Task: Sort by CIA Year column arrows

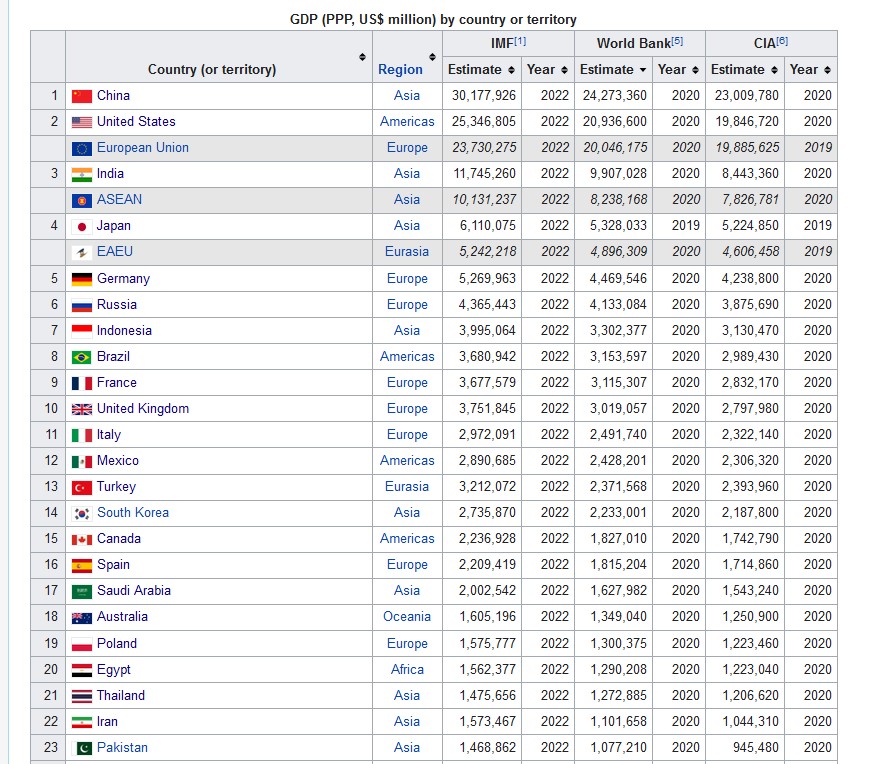Action: tap(827, 70)
